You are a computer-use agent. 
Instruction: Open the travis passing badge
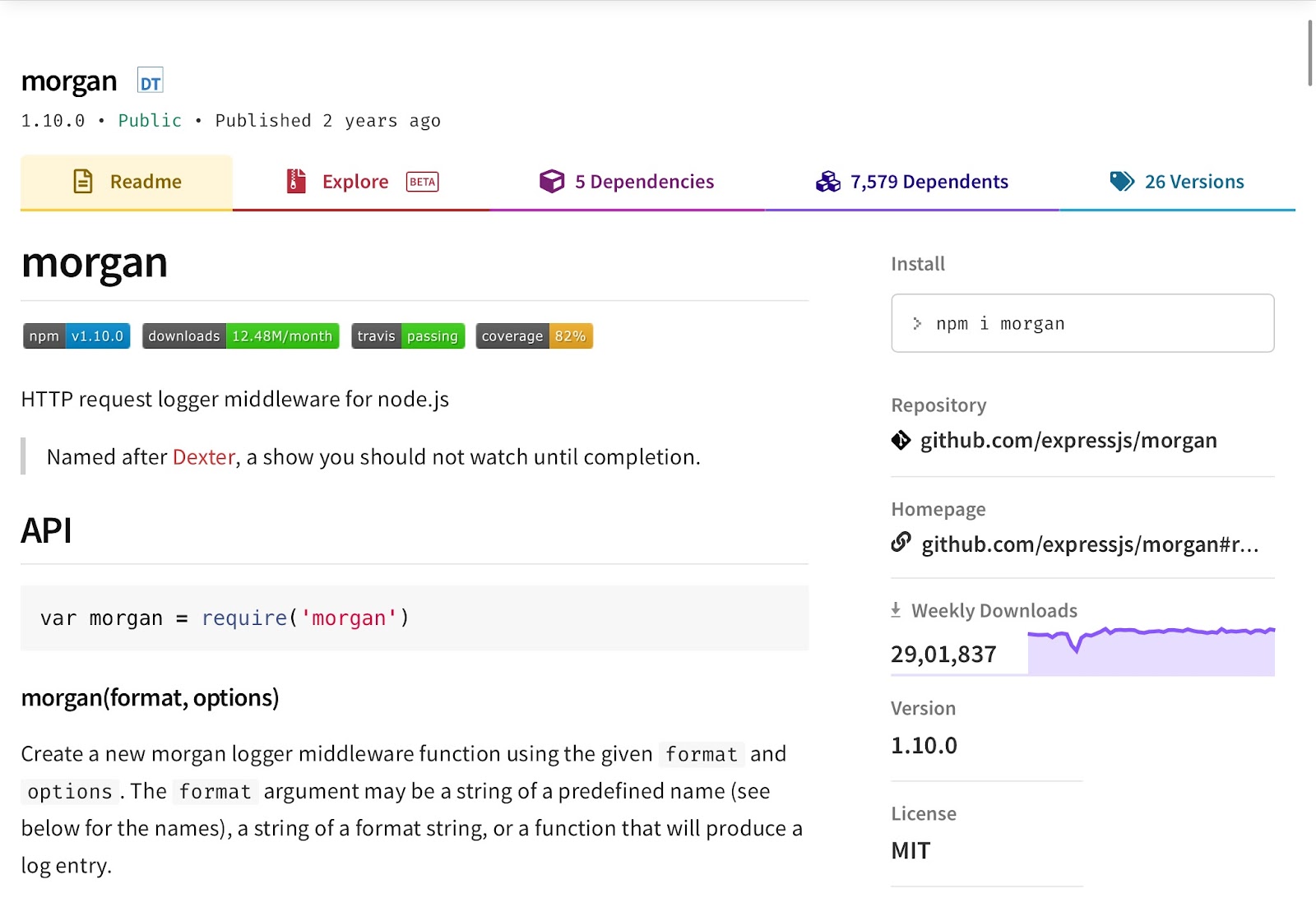click(x=408, y=336)
